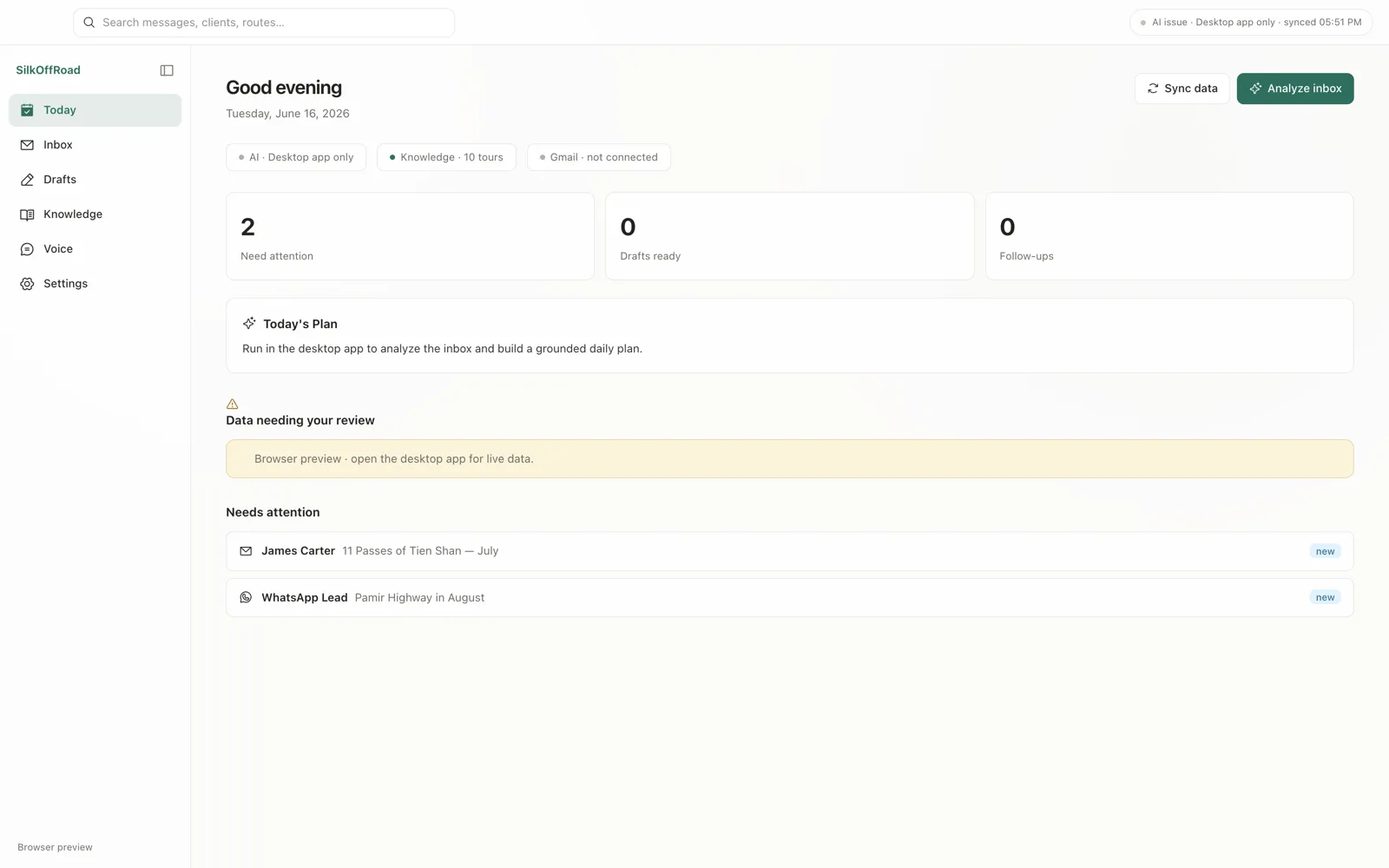Viewport: 1389px width, 868px height.
Task: Click the search magnifier icon
Action: tap(89, 23)
